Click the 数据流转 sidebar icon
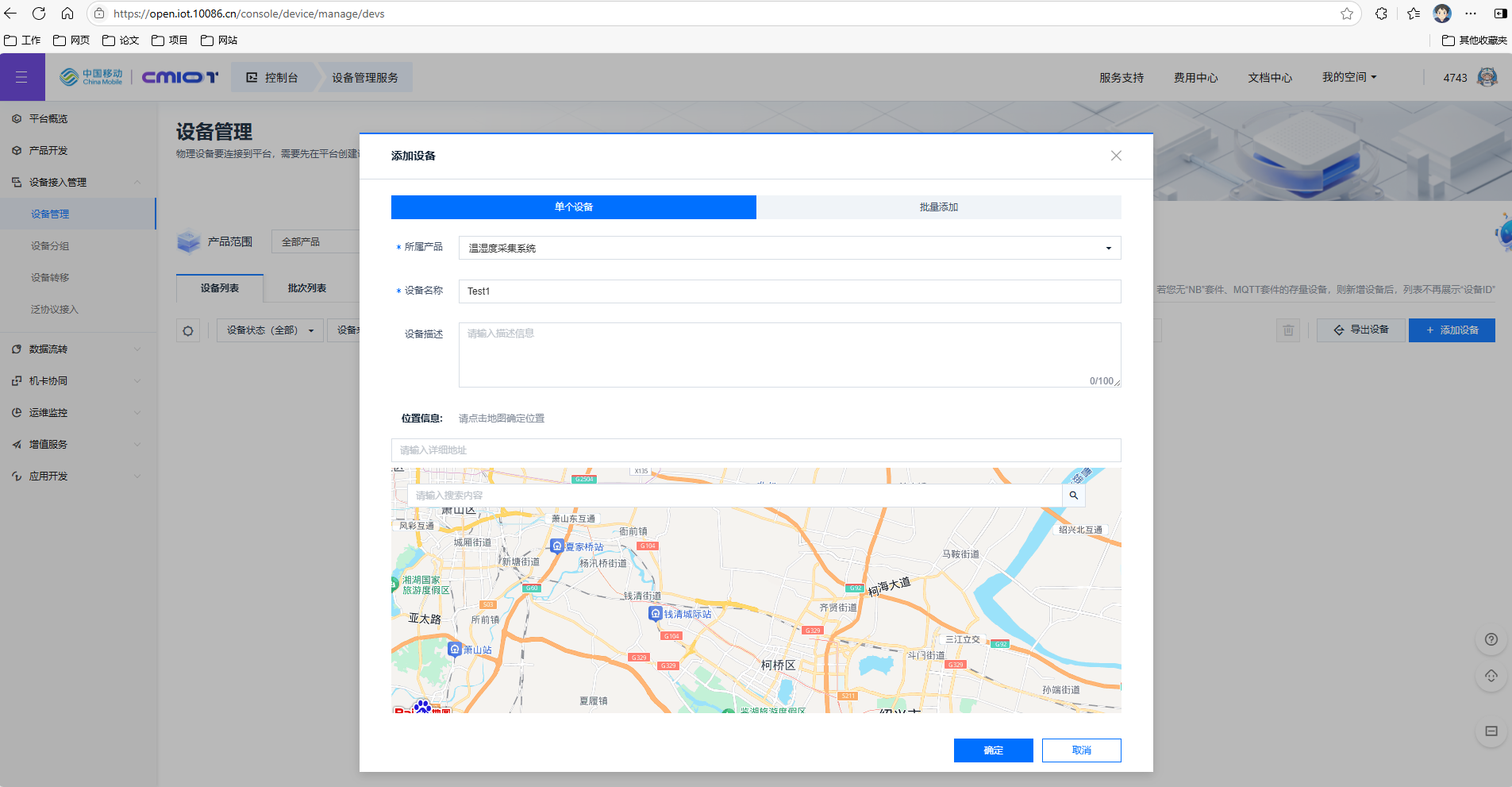The image size is (1512, 787). (x=16, y=349)
